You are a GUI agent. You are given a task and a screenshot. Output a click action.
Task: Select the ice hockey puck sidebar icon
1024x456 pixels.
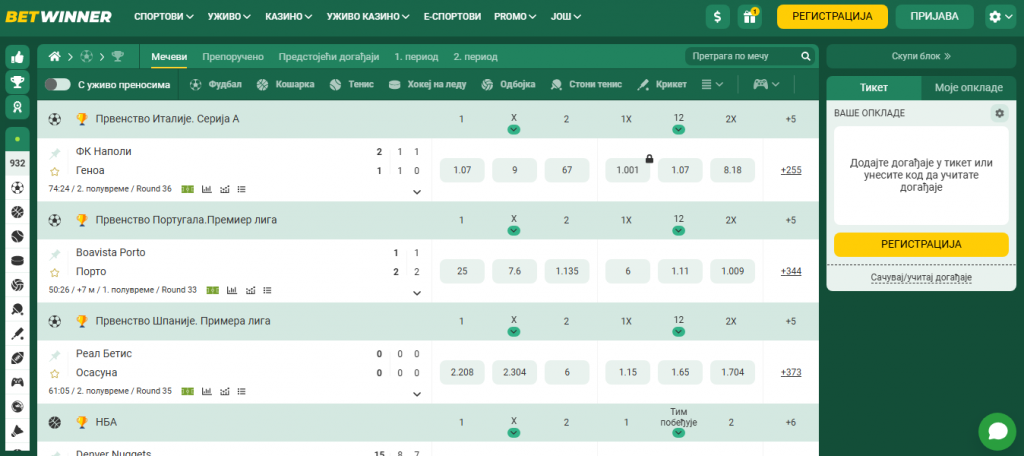[17, 261]
